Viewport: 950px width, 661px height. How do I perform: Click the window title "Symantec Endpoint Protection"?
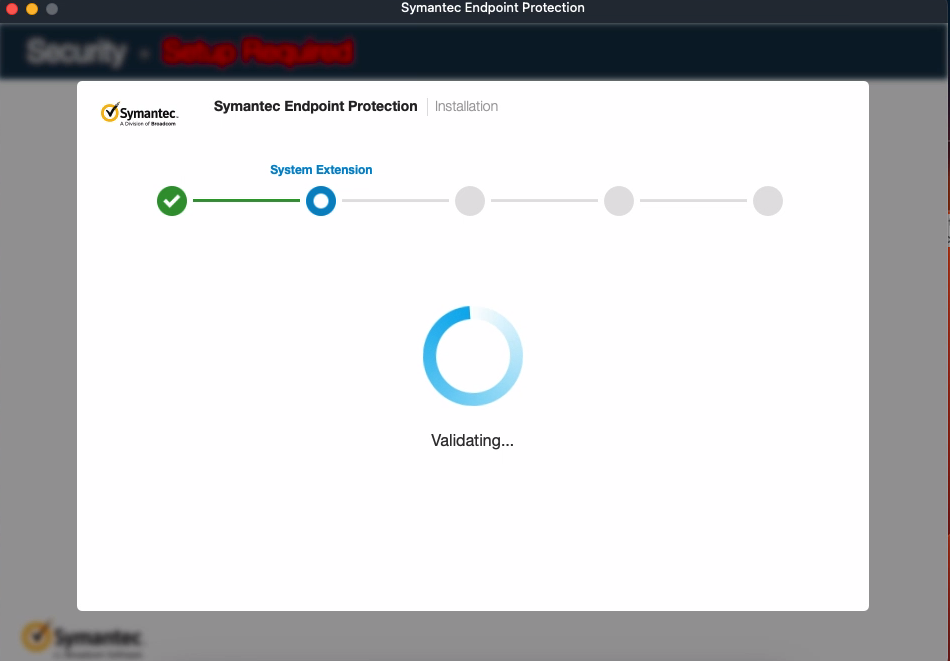pyautogui.click(x=493, y=8)
